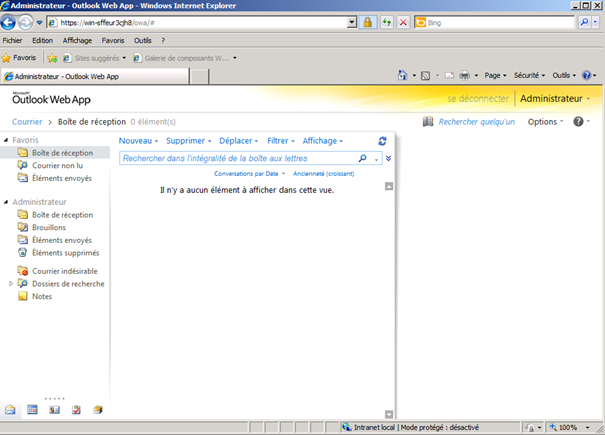The width and height of the screenshot is (605, 435).
Task: Open the address book icon near Rechercher quelqu'un
Action: click(428, 122)
